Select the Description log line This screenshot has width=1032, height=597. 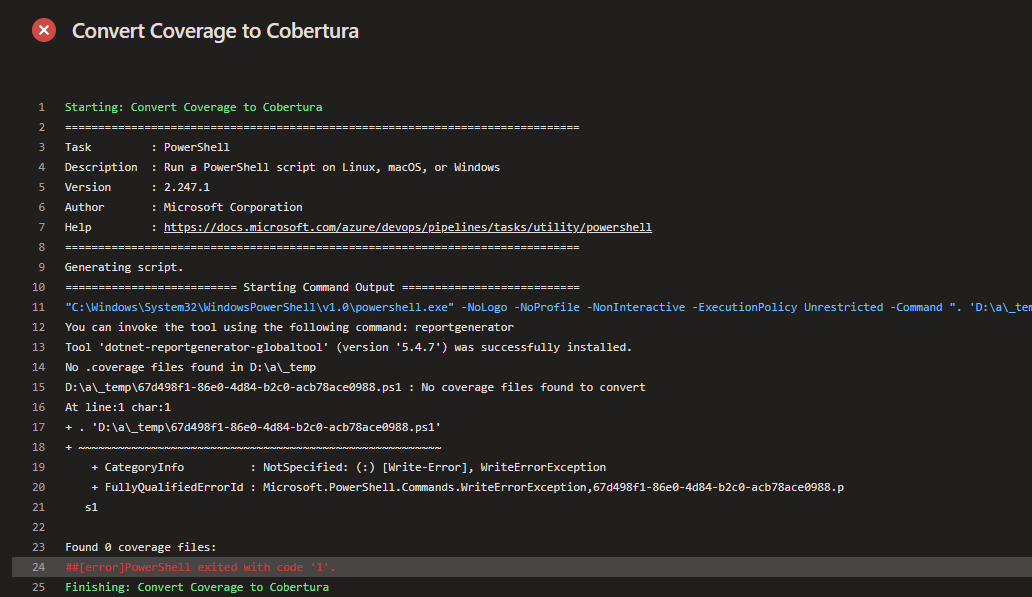[x=282, y=167]
